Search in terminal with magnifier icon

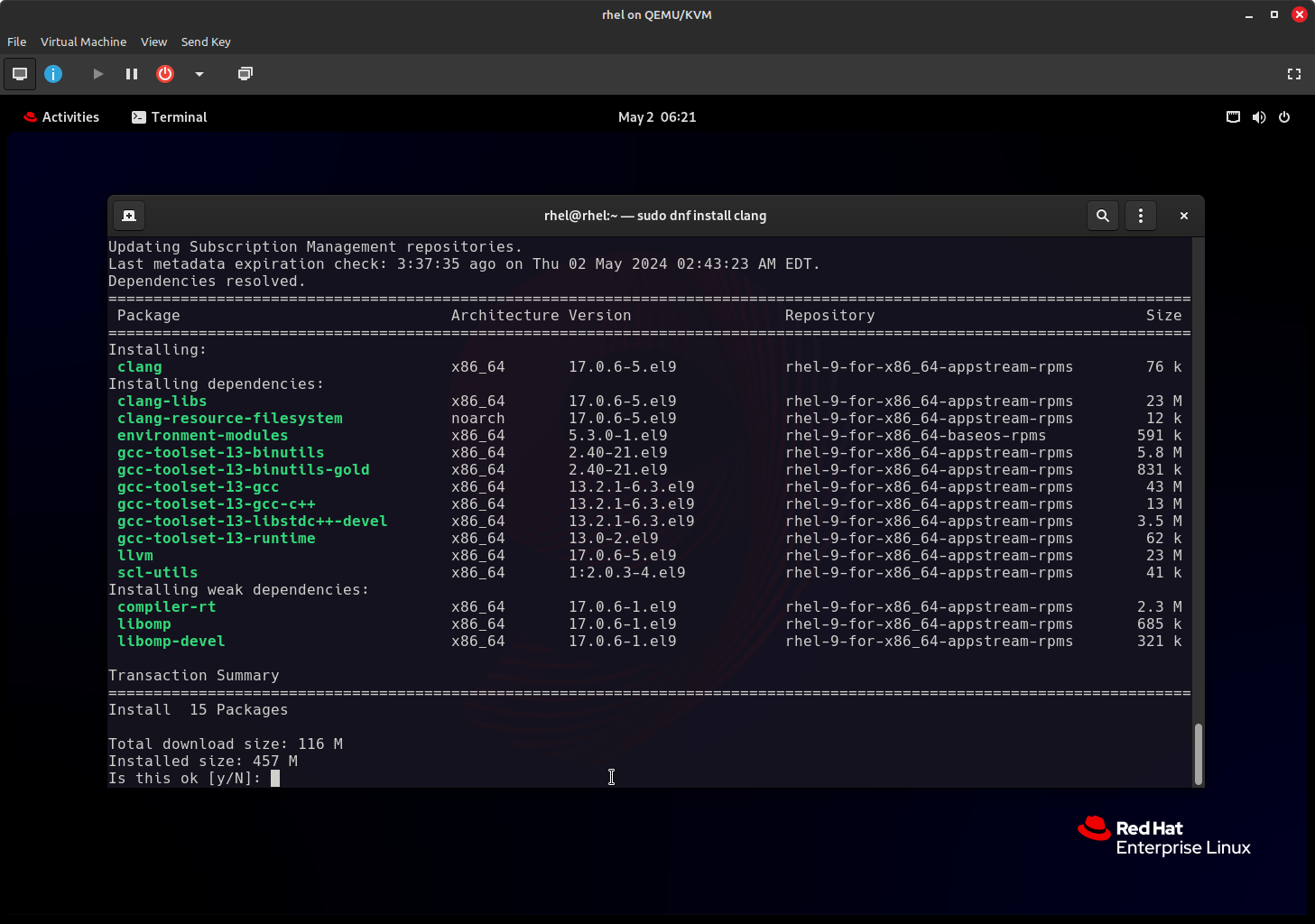pyautogui.click(x=1102, y=216)
